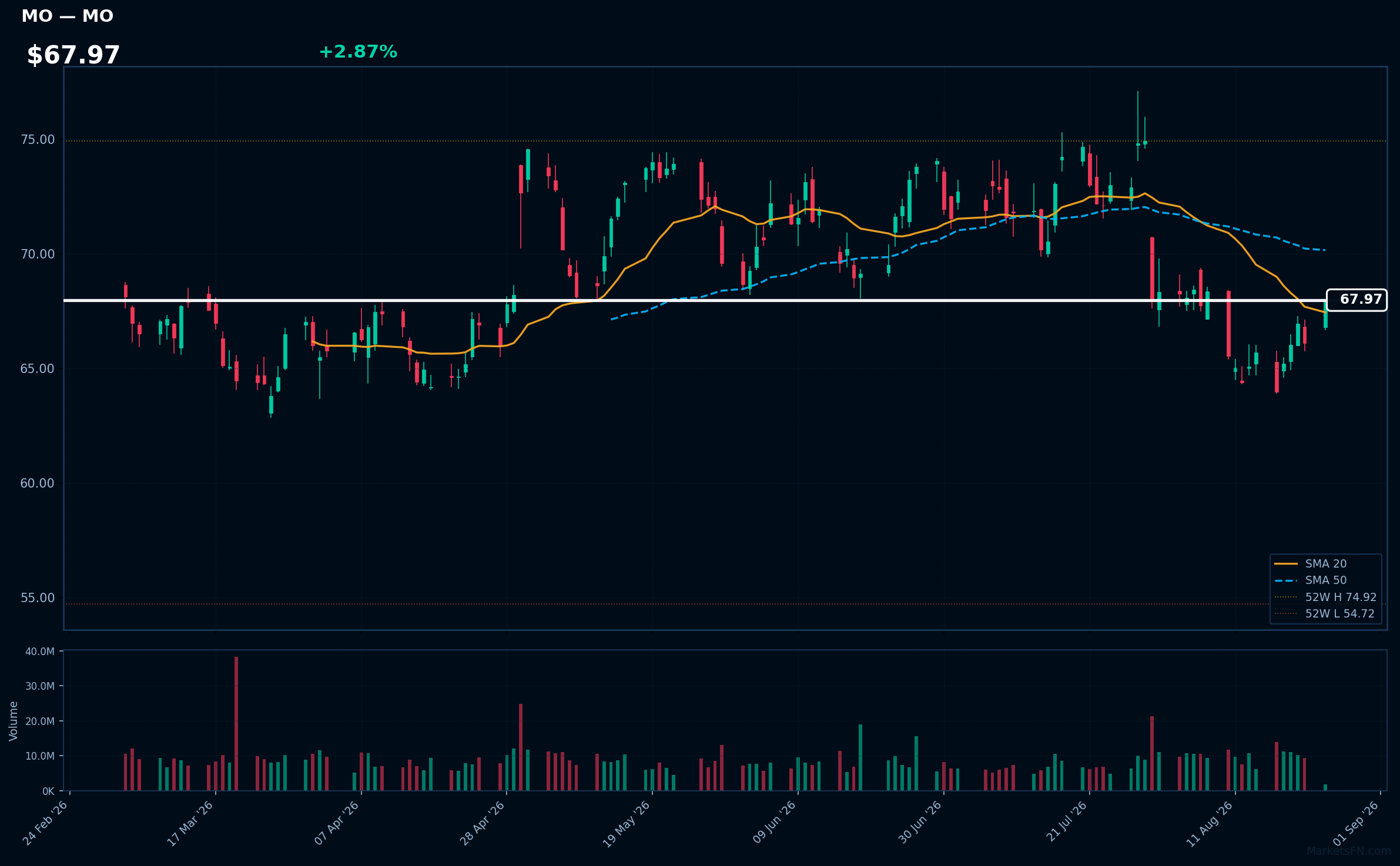Screen dimensions: 1400x866
Task: Select the "28 Apr '26" date label
Action: (x=483, y=823)
